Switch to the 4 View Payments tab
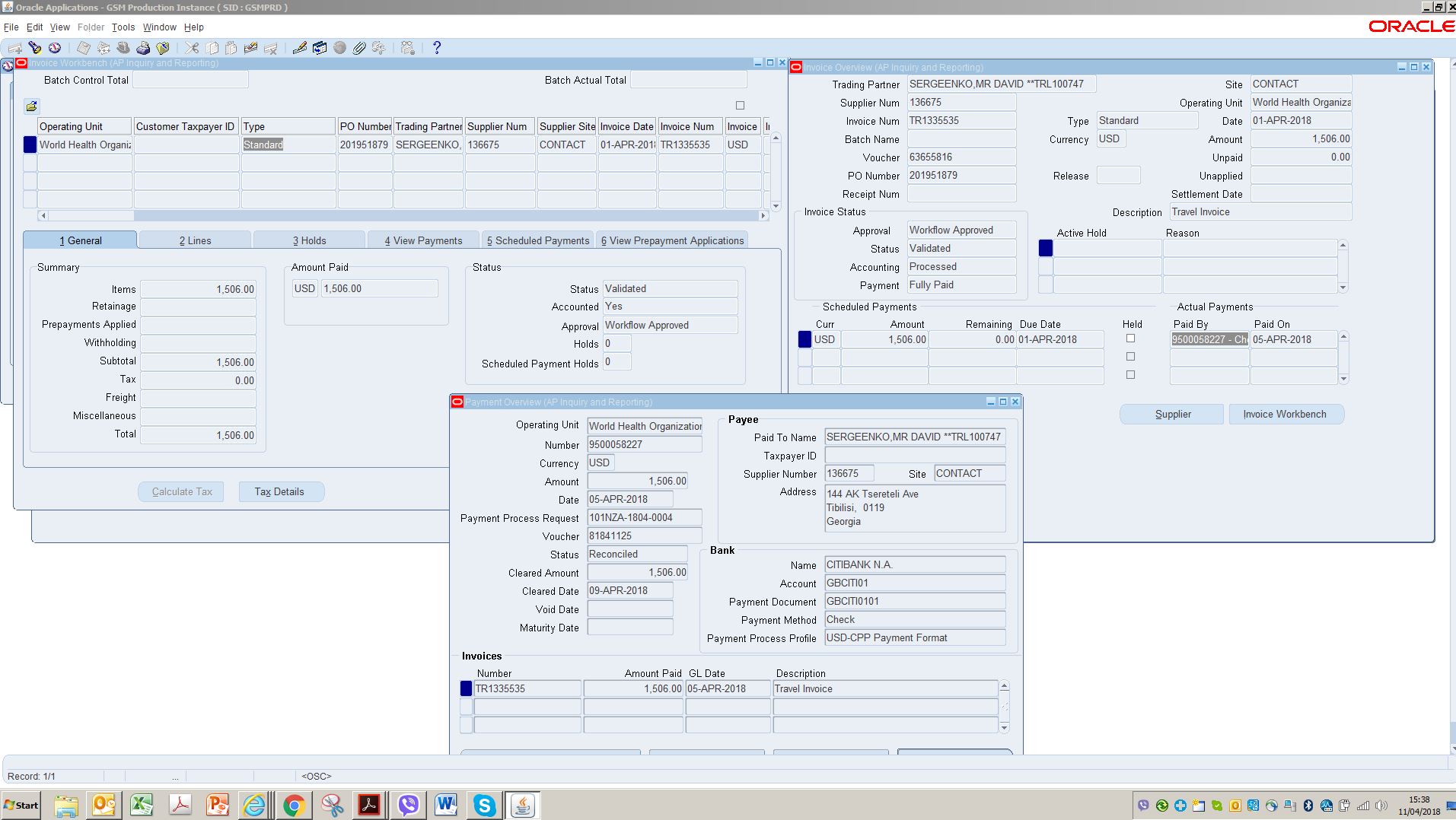 [423, 240]
